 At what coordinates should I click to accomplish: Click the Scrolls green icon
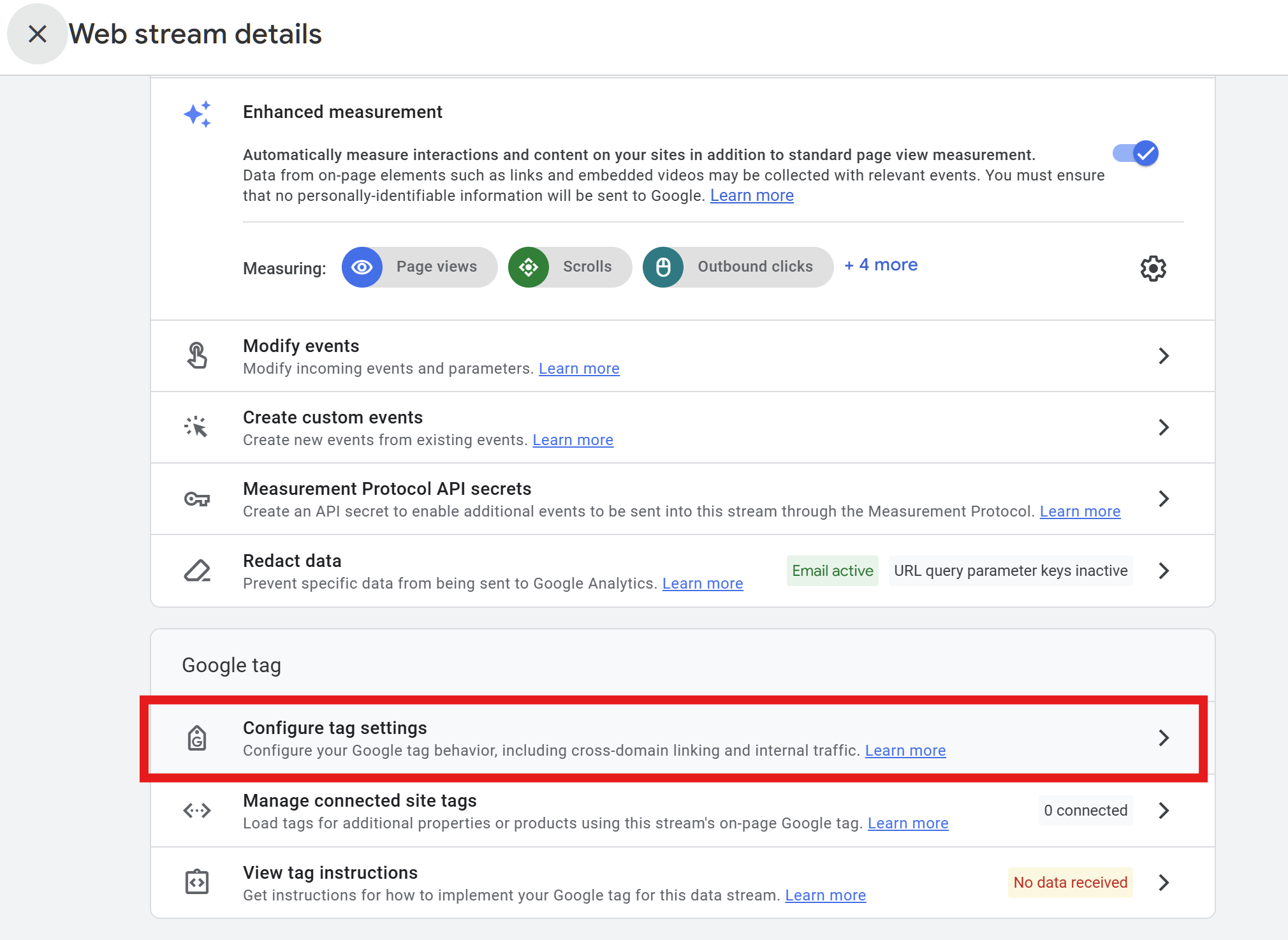[x=529, y=267]
